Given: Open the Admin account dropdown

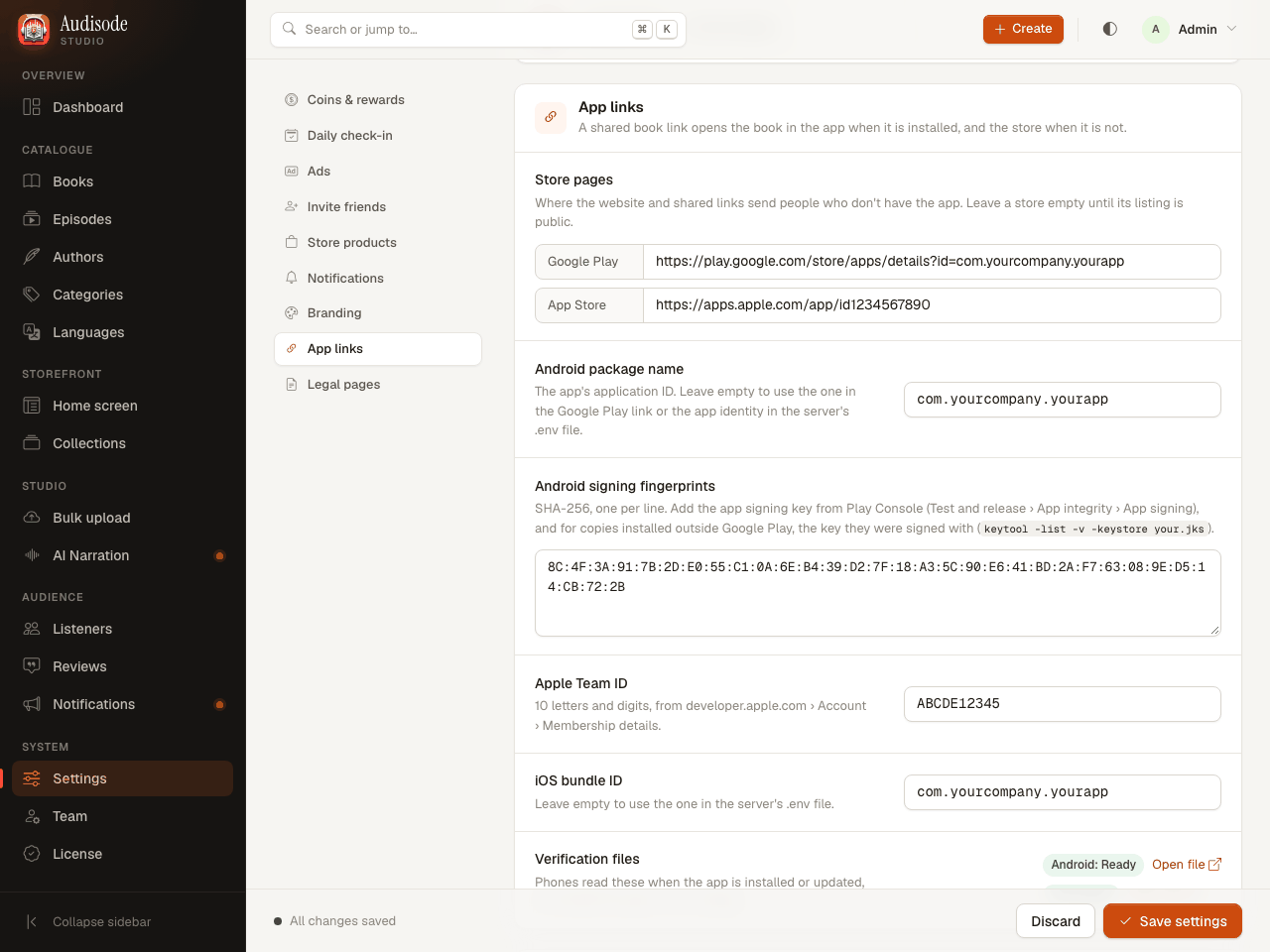Looking at the screenshot, I should [1191, 29].
